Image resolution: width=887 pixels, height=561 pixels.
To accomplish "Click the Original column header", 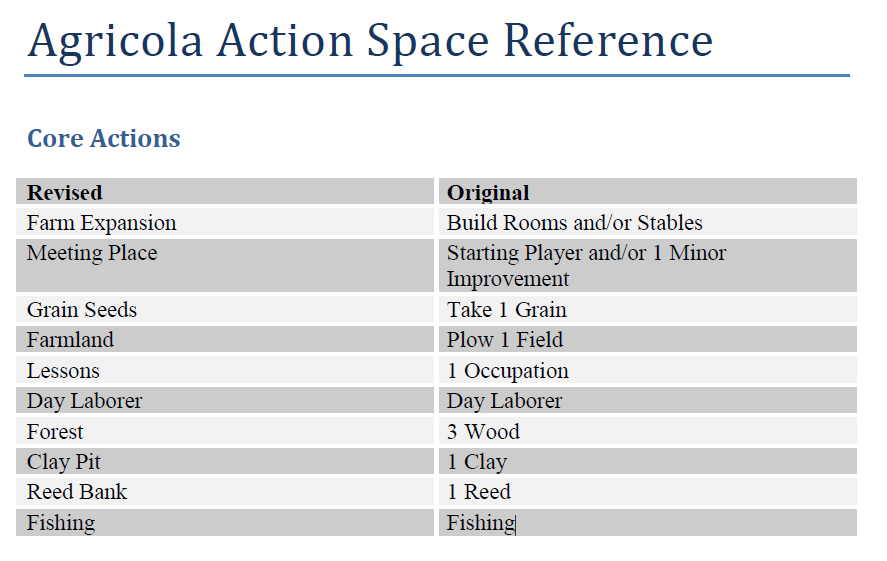I will click(x=648, y=192).
